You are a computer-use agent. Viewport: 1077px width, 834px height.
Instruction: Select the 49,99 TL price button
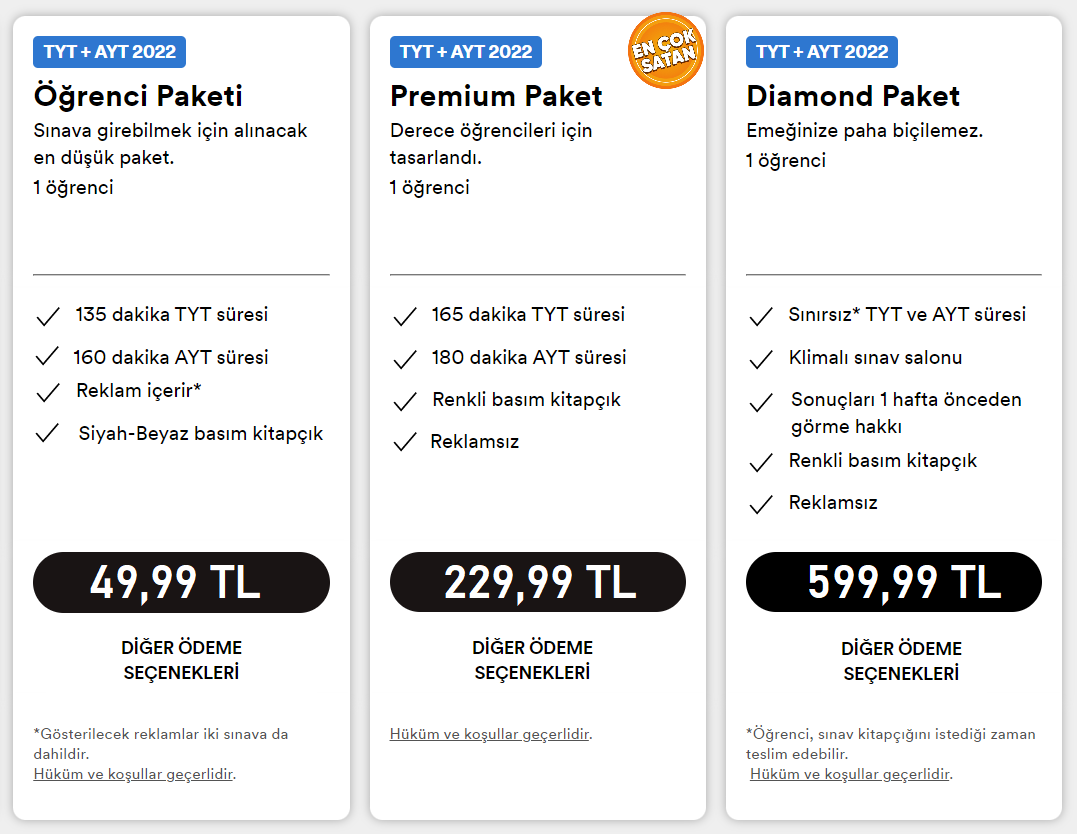pyautogui.click(x=181, y=582)
